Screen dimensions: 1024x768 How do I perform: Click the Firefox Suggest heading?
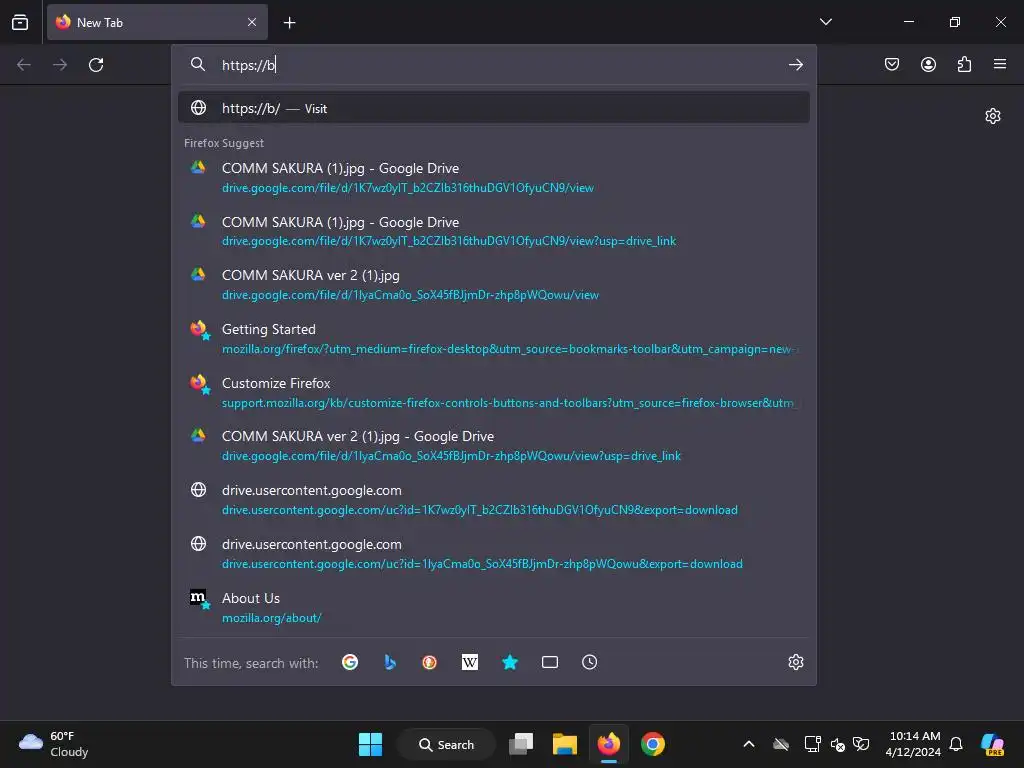pyautogui.click(x=224, y=143)
